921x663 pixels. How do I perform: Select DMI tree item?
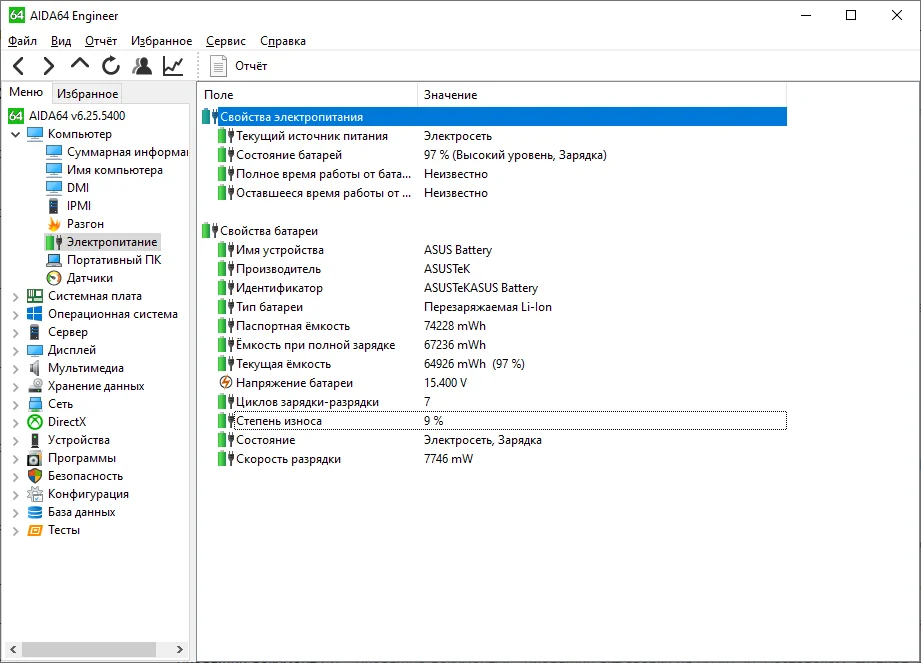tap(78, 188)
